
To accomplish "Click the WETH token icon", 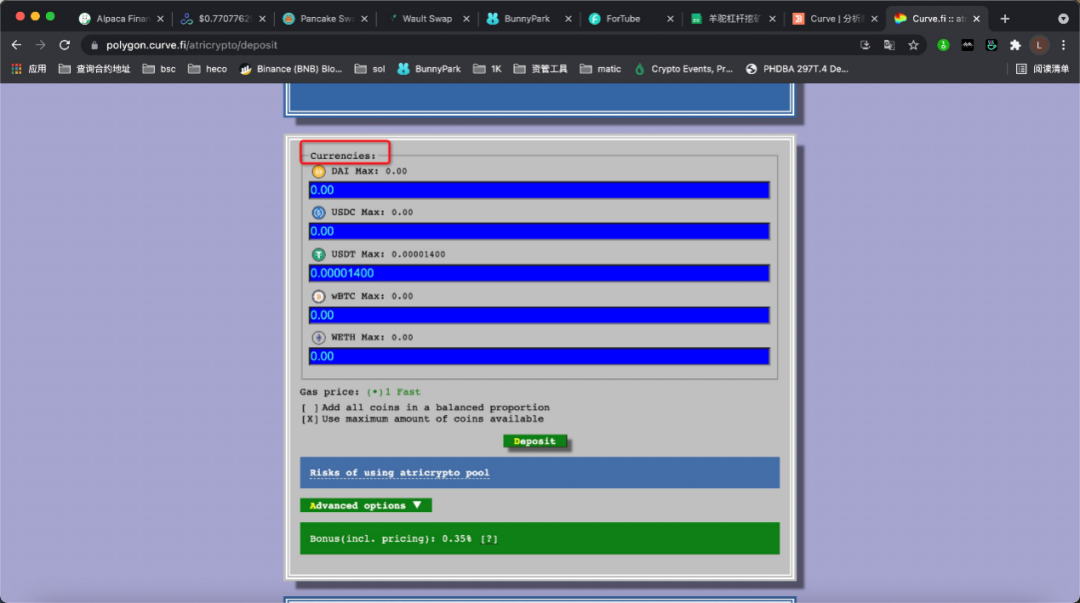I will coord(318,337).
